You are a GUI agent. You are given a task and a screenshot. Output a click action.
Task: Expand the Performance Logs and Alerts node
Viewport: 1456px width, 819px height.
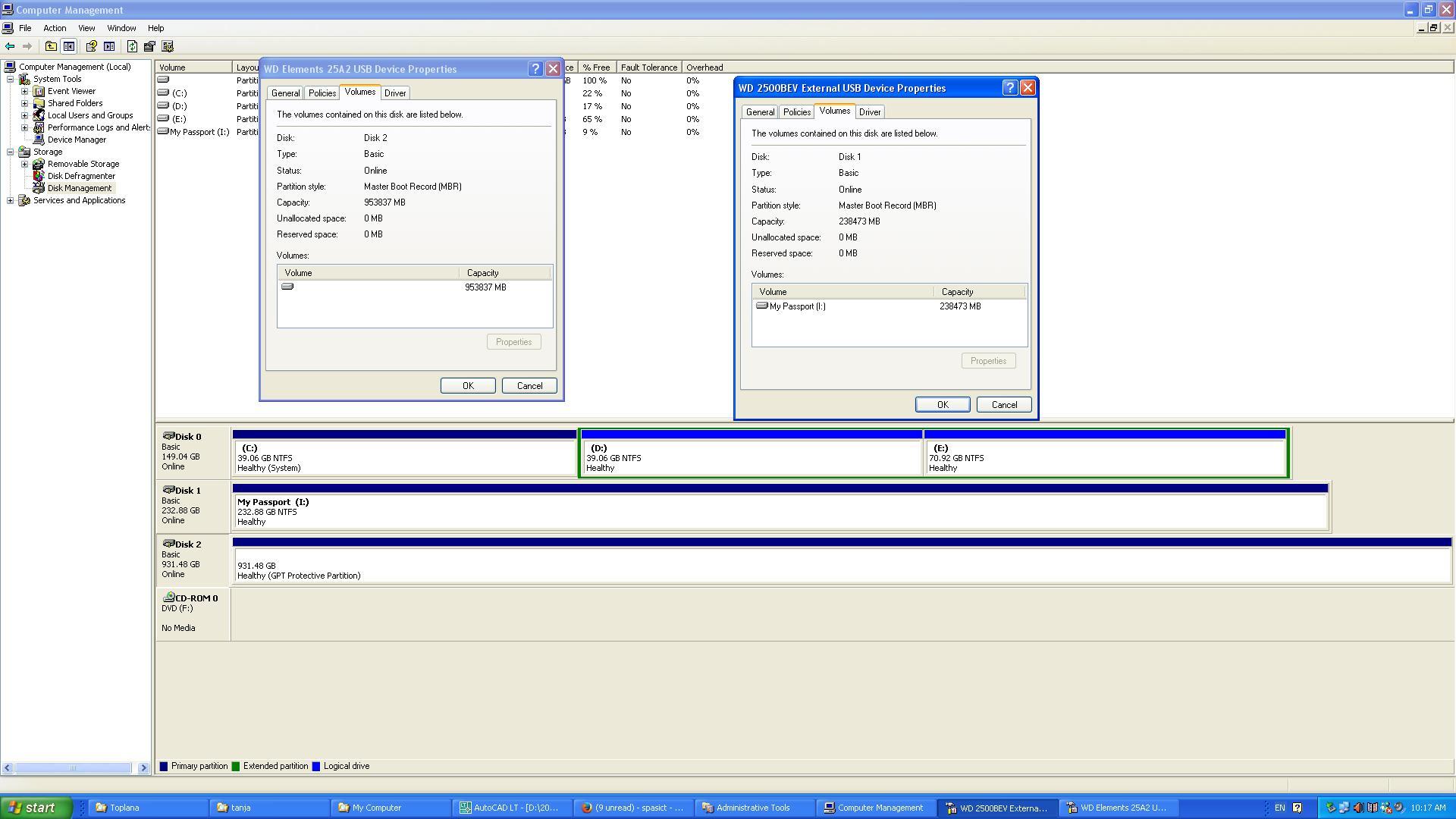coord(25,127)
